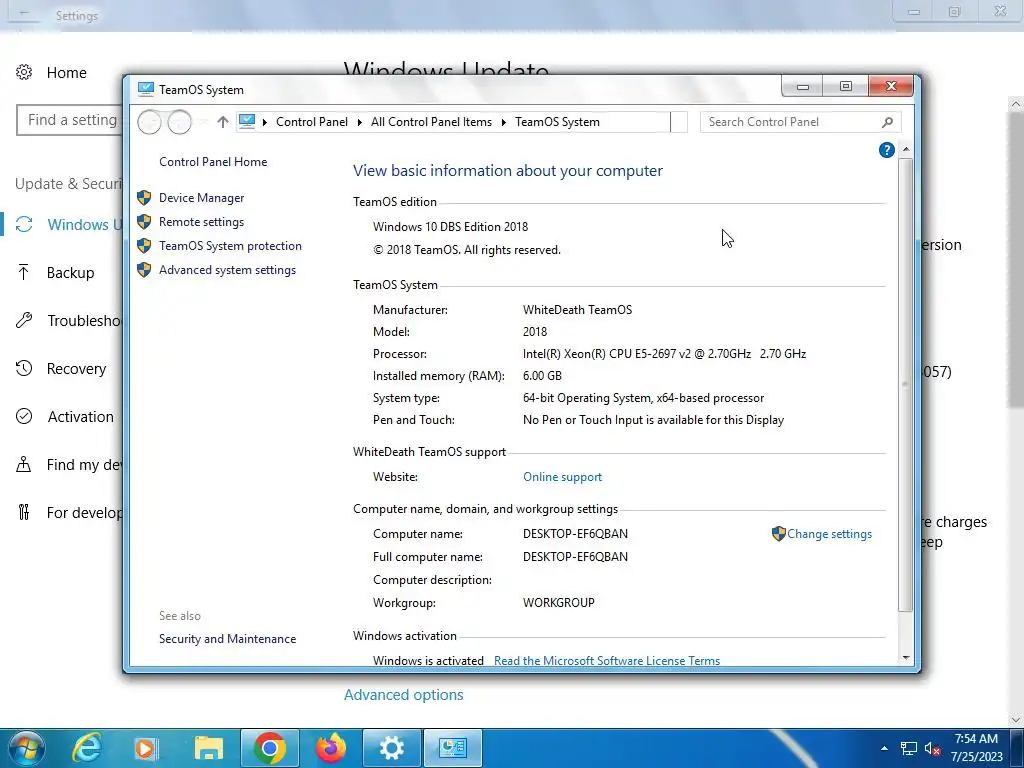The height and width of the screenshot is (768, 1024).
Task: Select All Control Panel Items breadcrumb
Action: coord(431,122)
